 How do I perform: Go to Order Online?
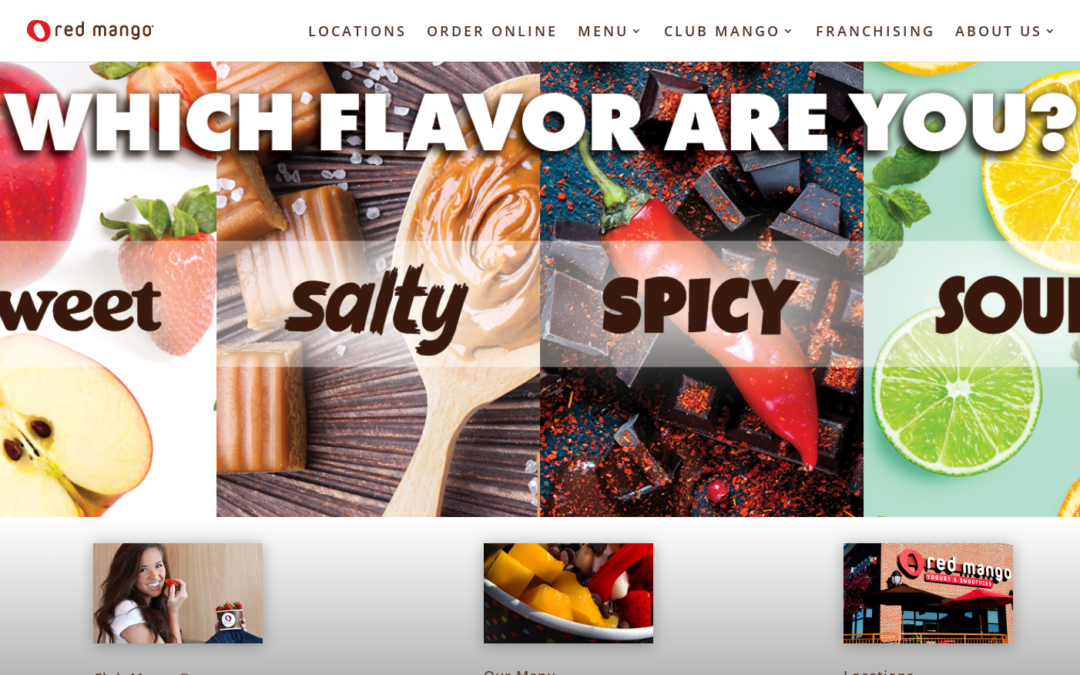492,31
